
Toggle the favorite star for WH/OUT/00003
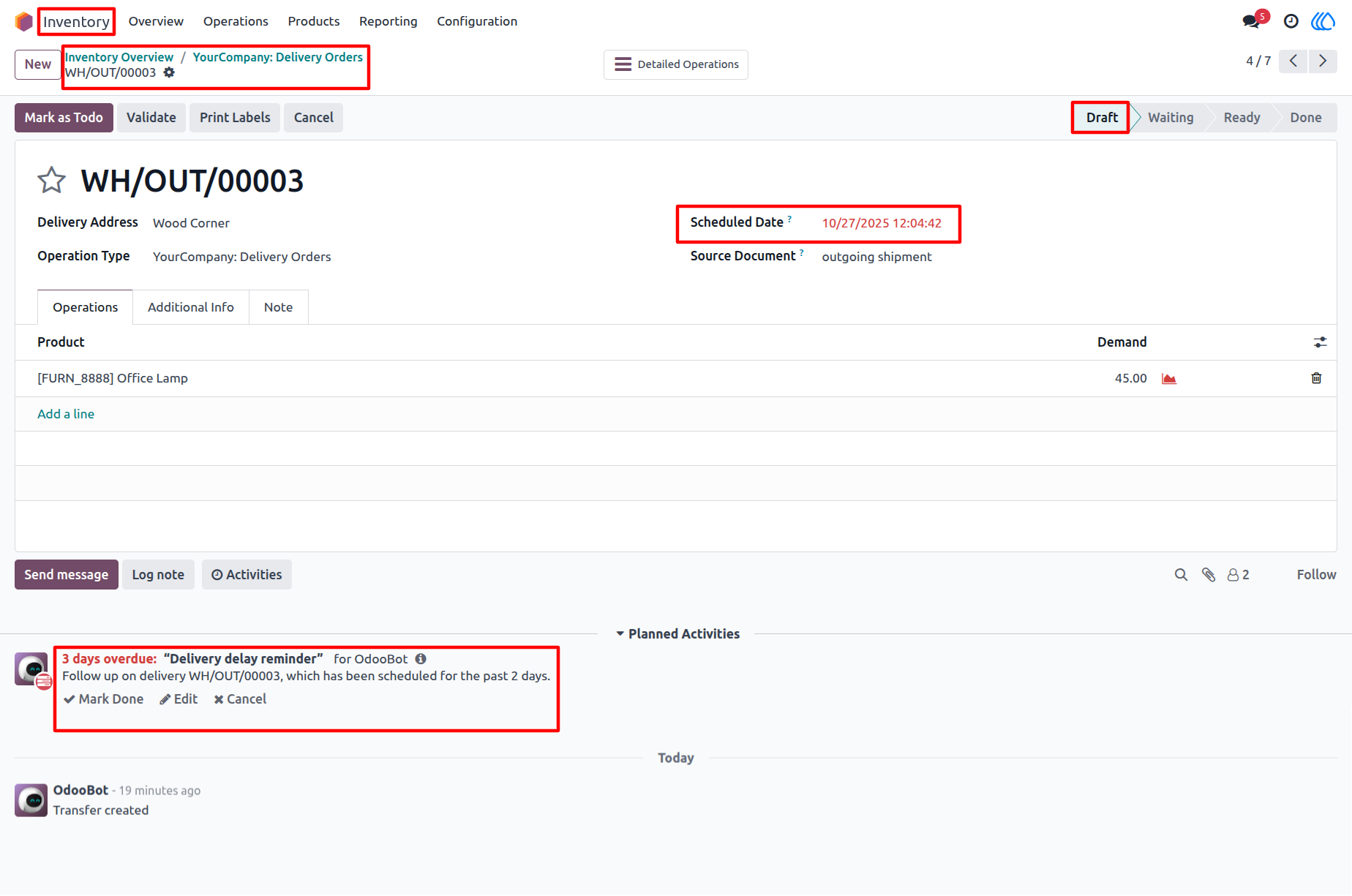pos(51,180)
